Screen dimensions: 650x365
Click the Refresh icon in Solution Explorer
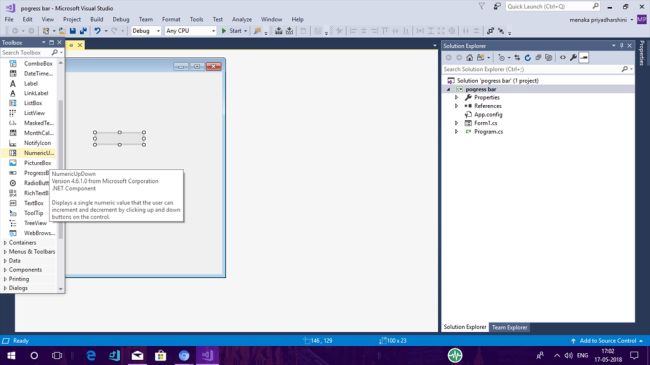coord(527,58)
